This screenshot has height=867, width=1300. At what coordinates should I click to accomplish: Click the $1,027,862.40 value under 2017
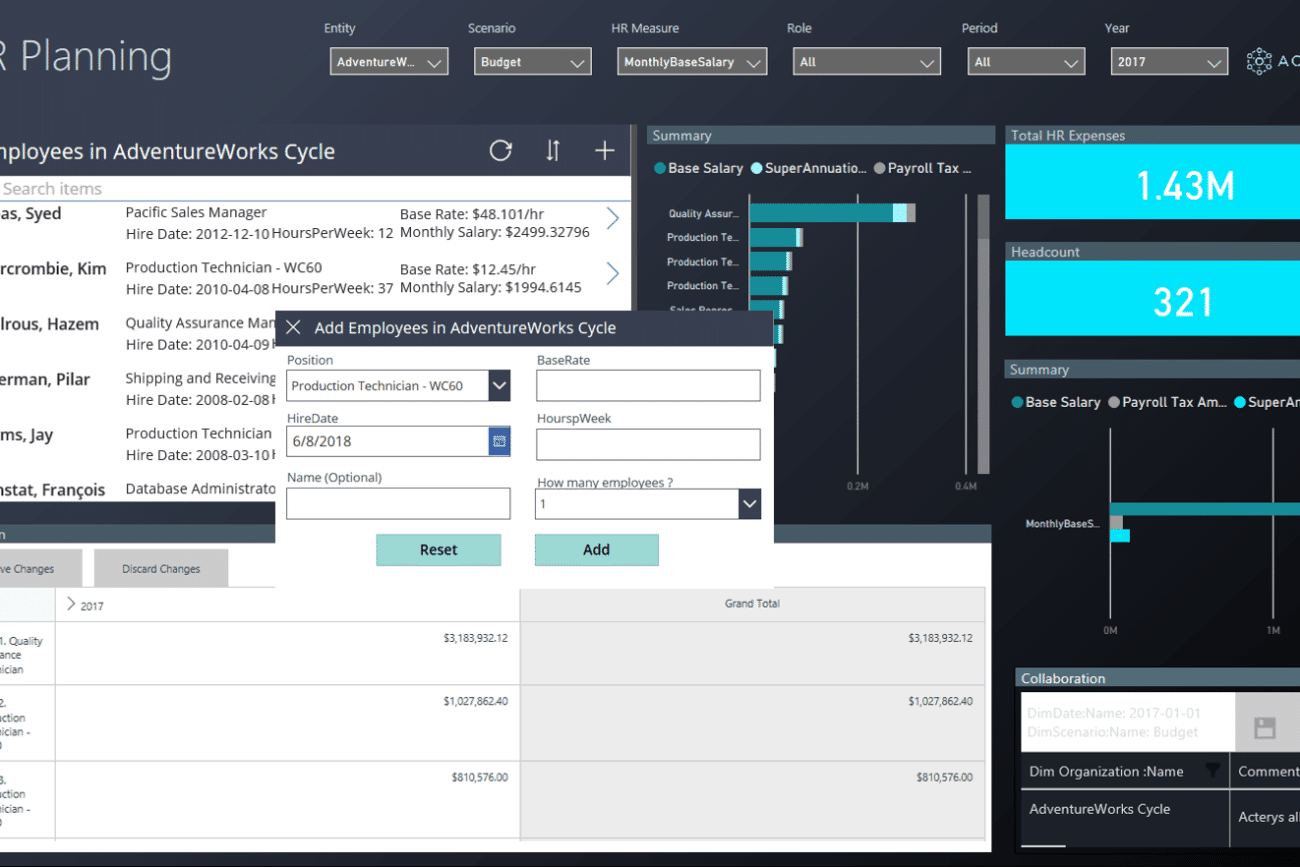[475, 702]
